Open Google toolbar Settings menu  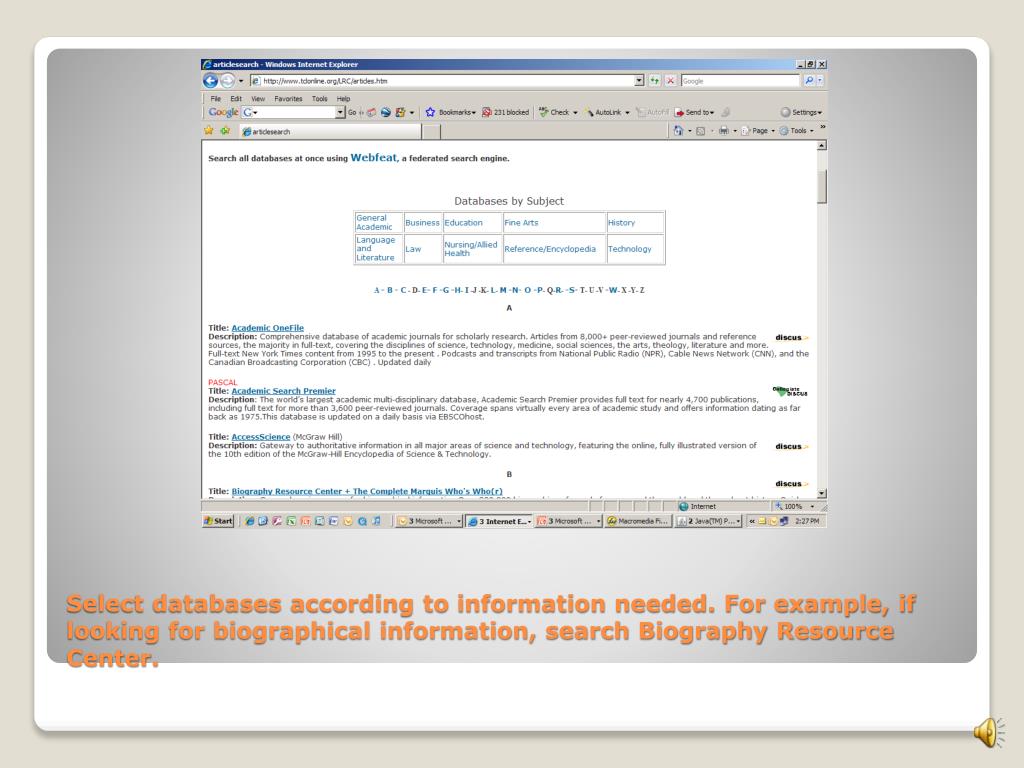[x=801, y=112]
